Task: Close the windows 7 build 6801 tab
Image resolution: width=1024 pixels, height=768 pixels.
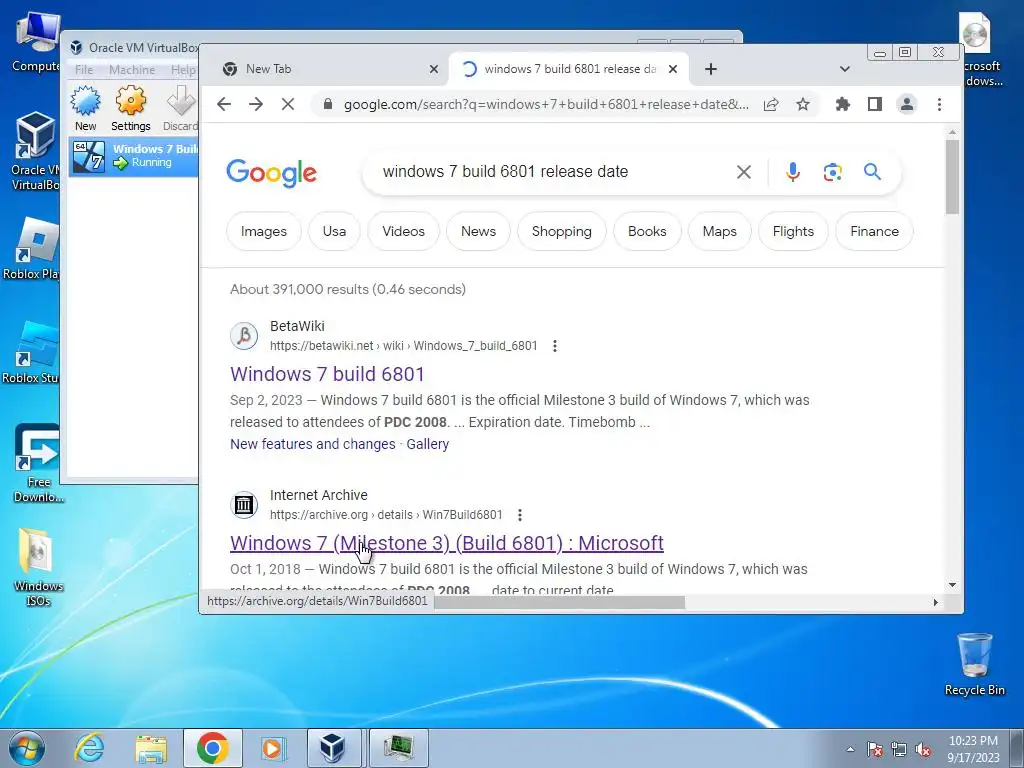Action: [673, 69]
